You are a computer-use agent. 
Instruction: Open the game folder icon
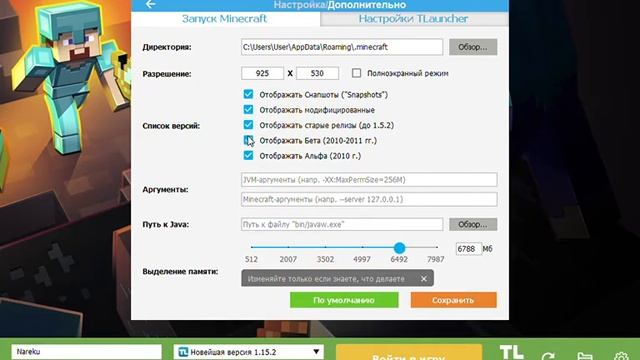[585, 356]
